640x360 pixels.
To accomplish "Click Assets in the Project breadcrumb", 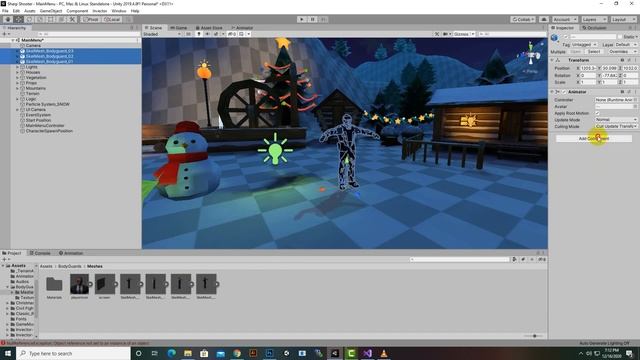I will (46, 266).
